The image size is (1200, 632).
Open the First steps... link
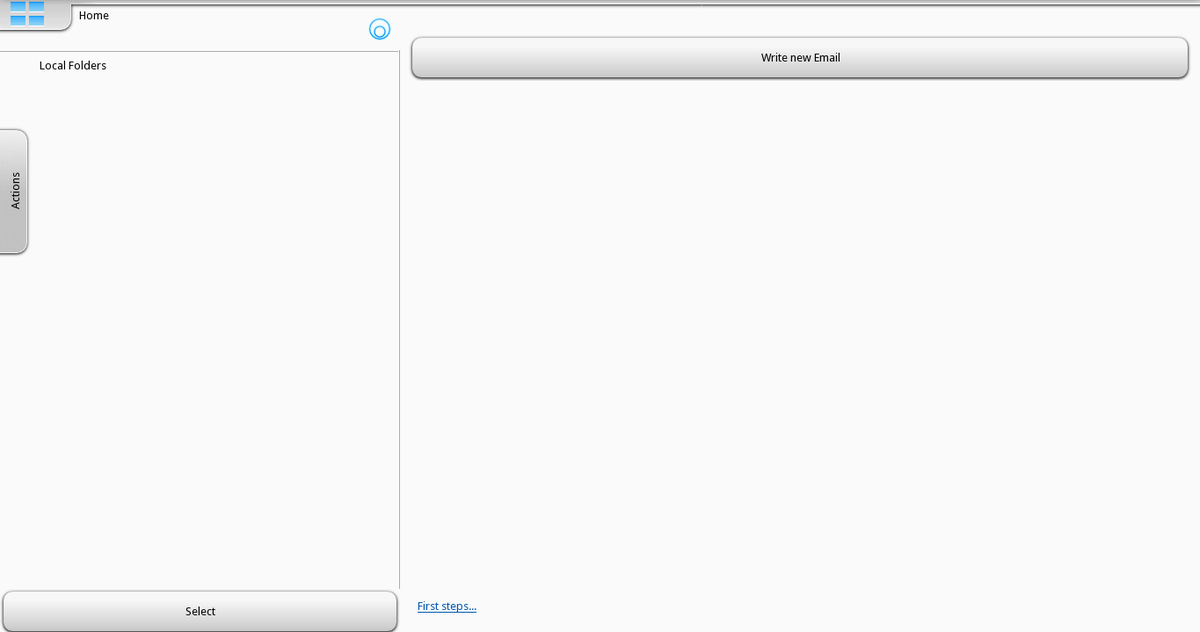pyautogui.click(x=446, y=606)
